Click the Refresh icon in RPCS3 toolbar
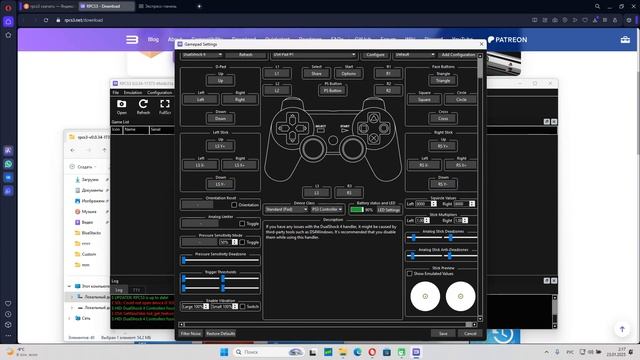 (x=143, y=107)
